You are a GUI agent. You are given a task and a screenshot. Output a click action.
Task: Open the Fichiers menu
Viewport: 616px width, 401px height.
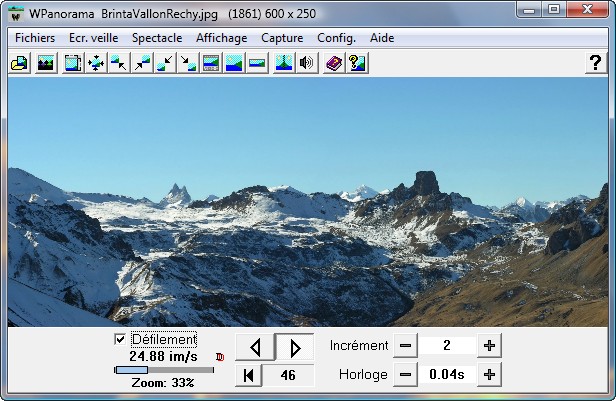[x=35, y=38]
